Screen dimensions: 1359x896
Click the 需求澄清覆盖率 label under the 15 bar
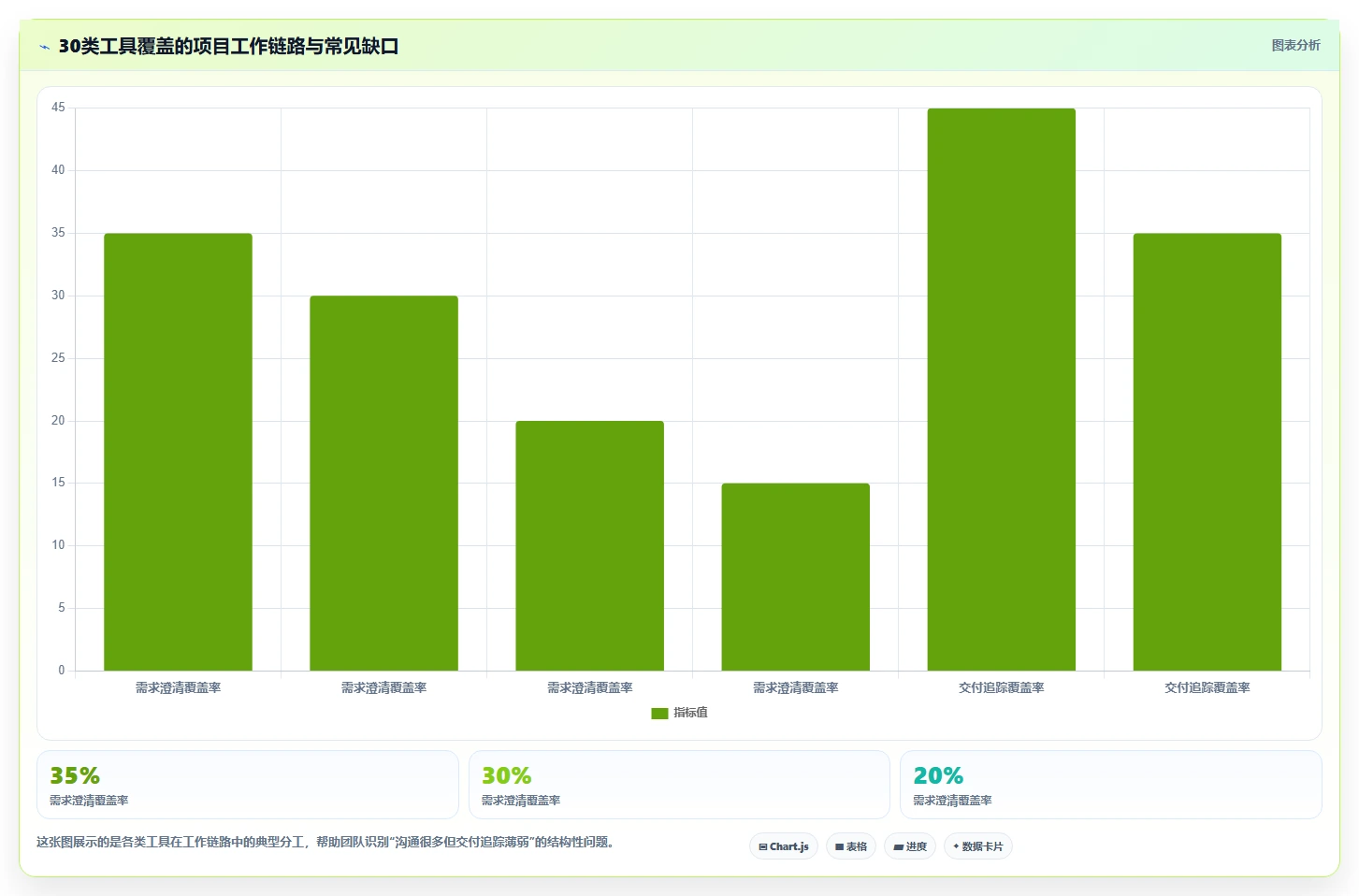(x=795, y=687)
